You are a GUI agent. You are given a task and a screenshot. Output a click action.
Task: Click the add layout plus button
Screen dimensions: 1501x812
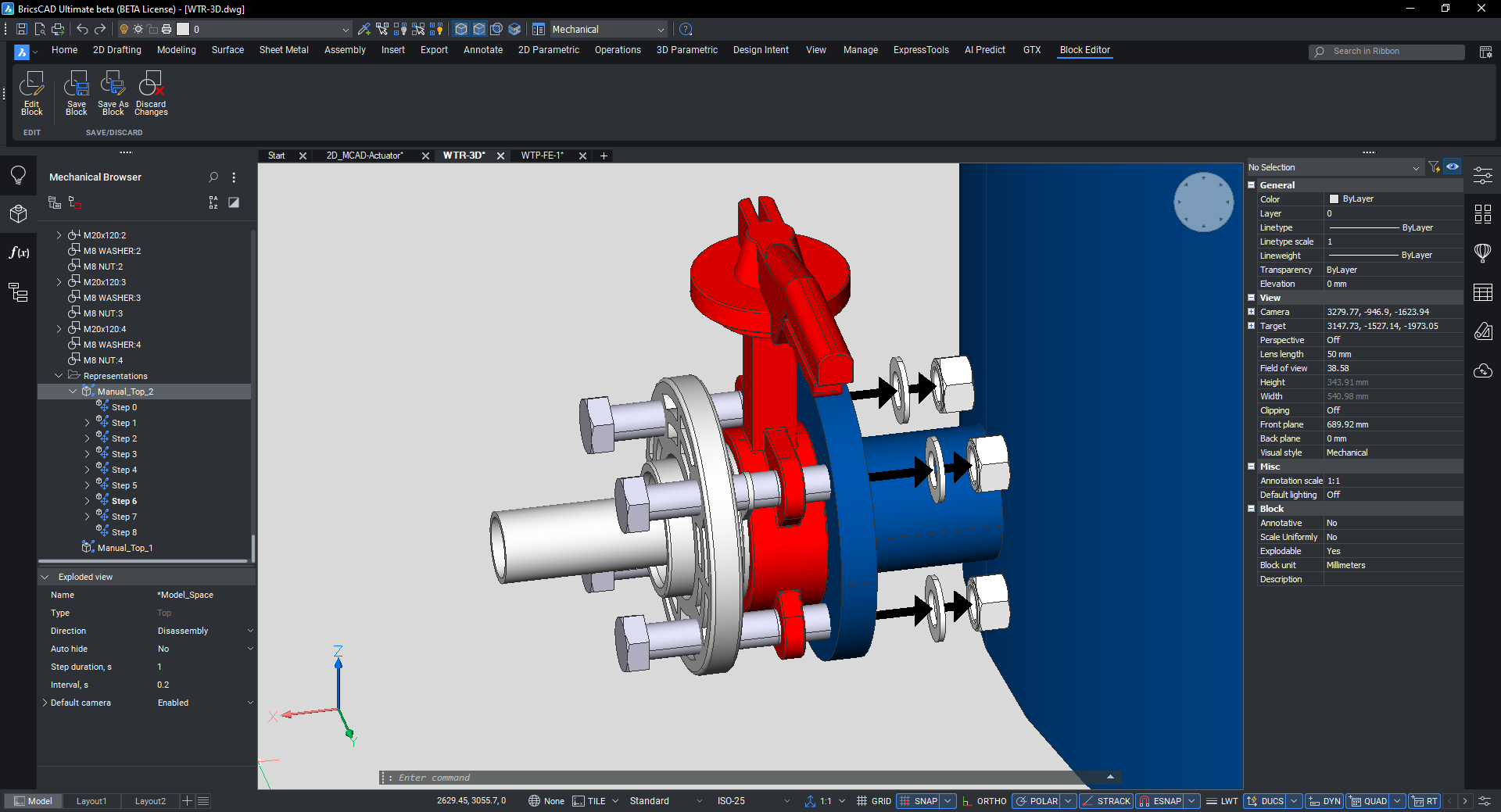point(187,801)
